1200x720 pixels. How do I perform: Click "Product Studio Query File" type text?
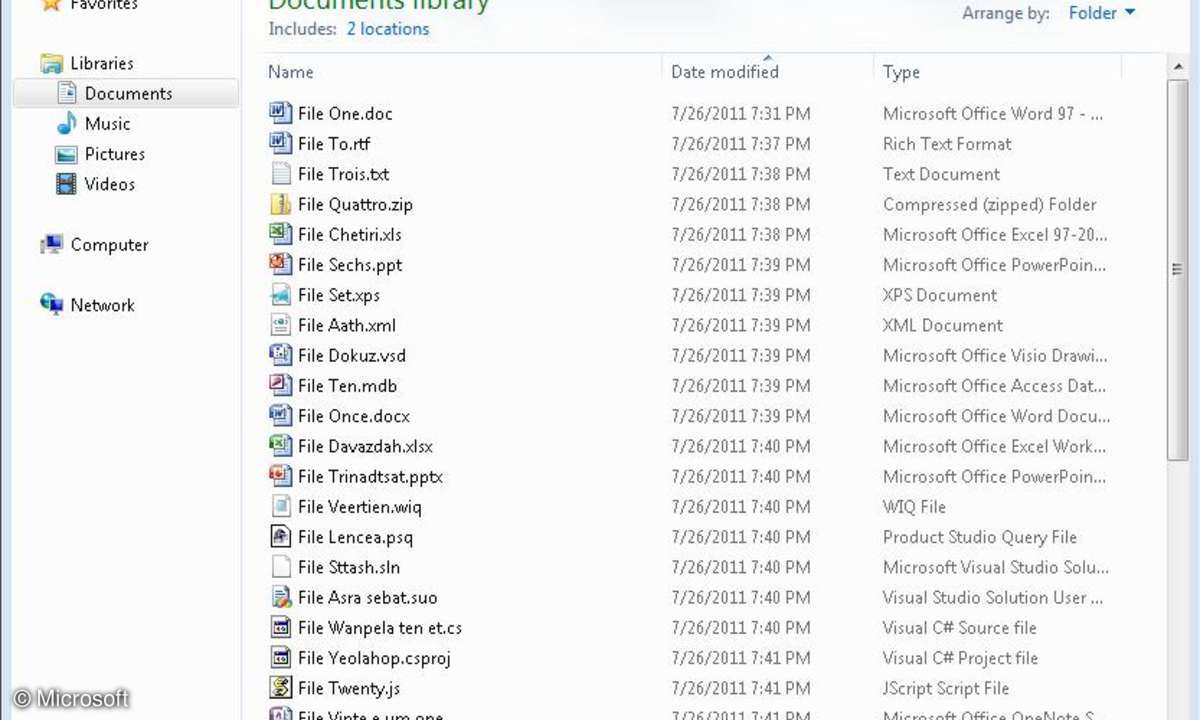[980, 537]
